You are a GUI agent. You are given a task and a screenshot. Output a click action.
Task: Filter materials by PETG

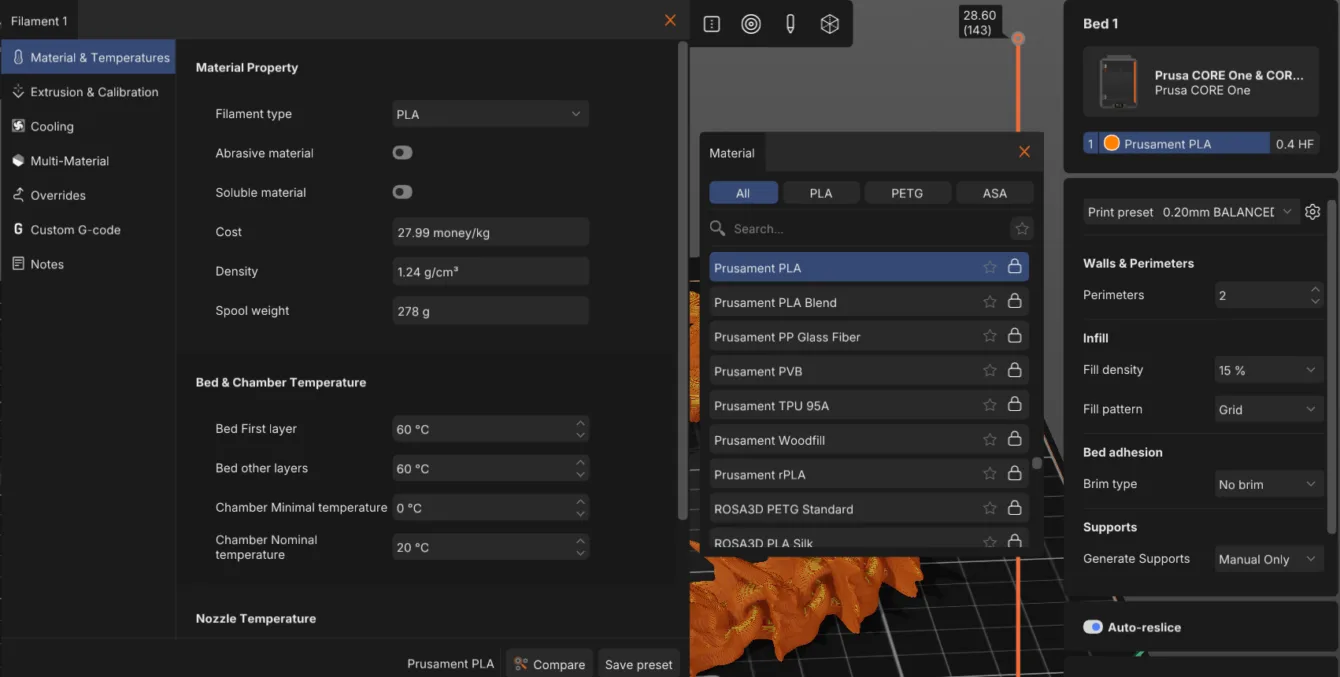[x=907, y=193]
